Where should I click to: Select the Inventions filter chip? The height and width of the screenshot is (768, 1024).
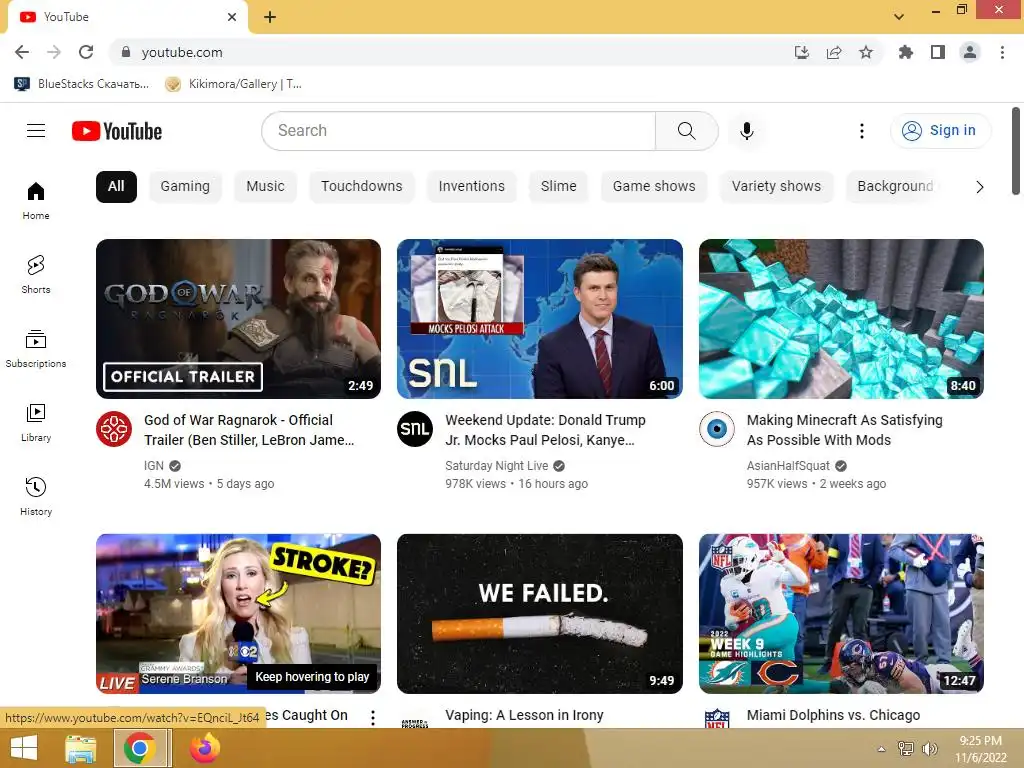(472, 186)
